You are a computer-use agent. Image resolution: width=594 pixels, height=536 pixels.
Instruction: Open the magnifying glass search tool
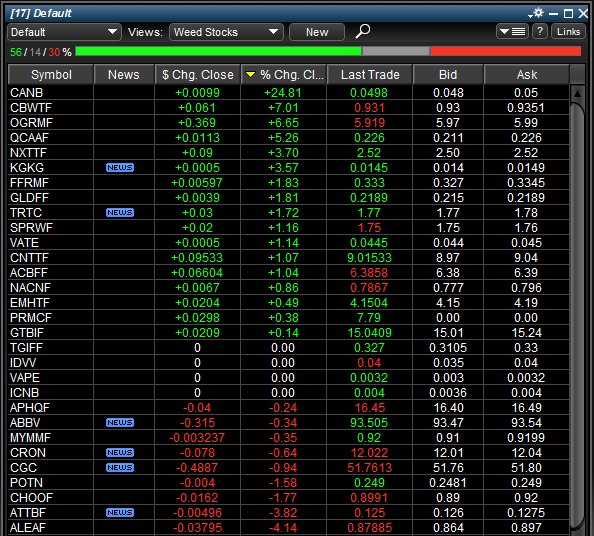363,31
